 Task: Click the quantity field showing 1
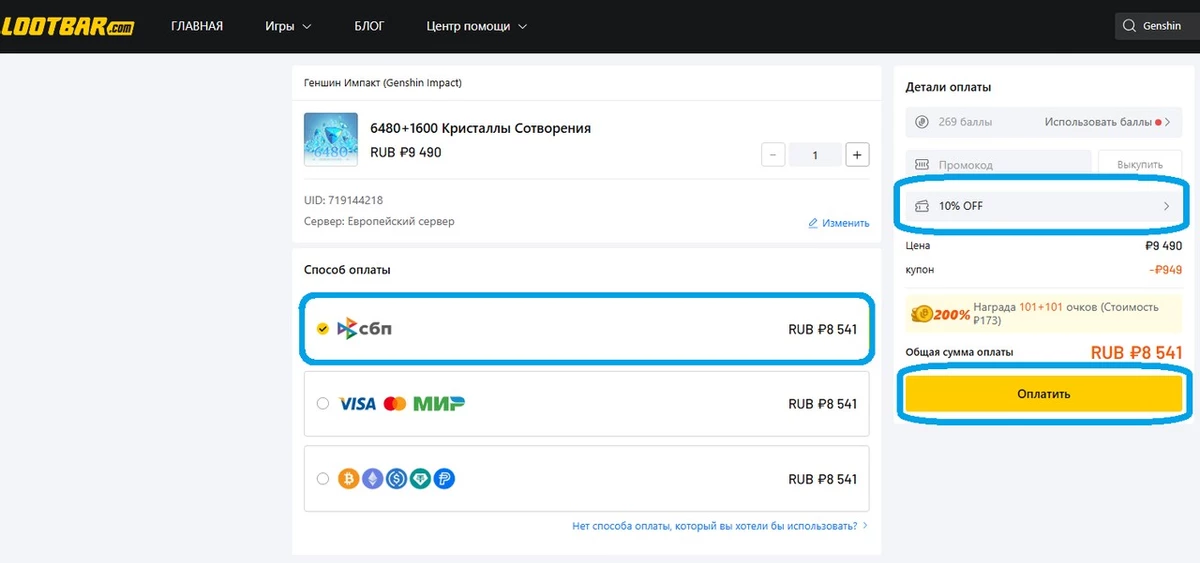(815, 155)
